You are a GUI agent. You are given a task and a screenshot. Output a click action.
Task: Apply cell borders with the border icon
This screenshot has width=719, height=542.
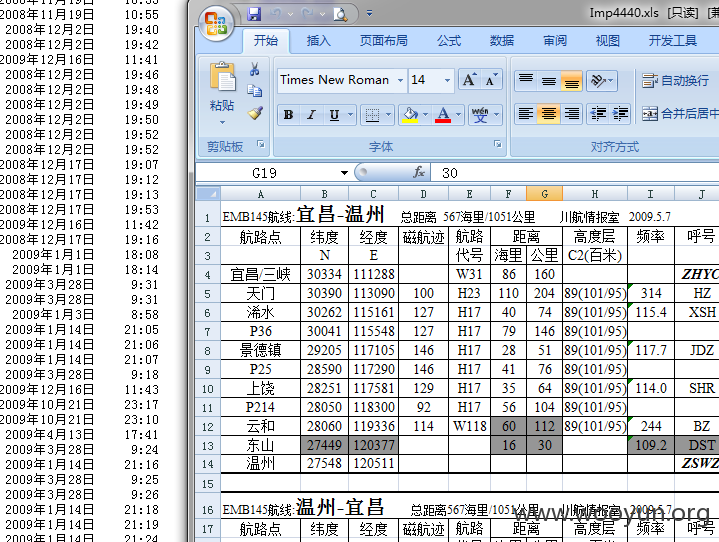[x=372, y=115]
